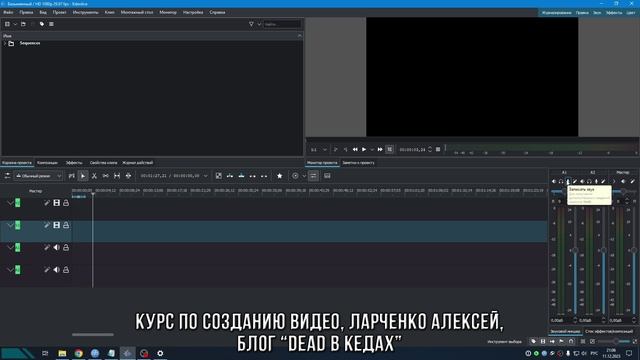Mute the first audio track speaker icon

[56, 247]
